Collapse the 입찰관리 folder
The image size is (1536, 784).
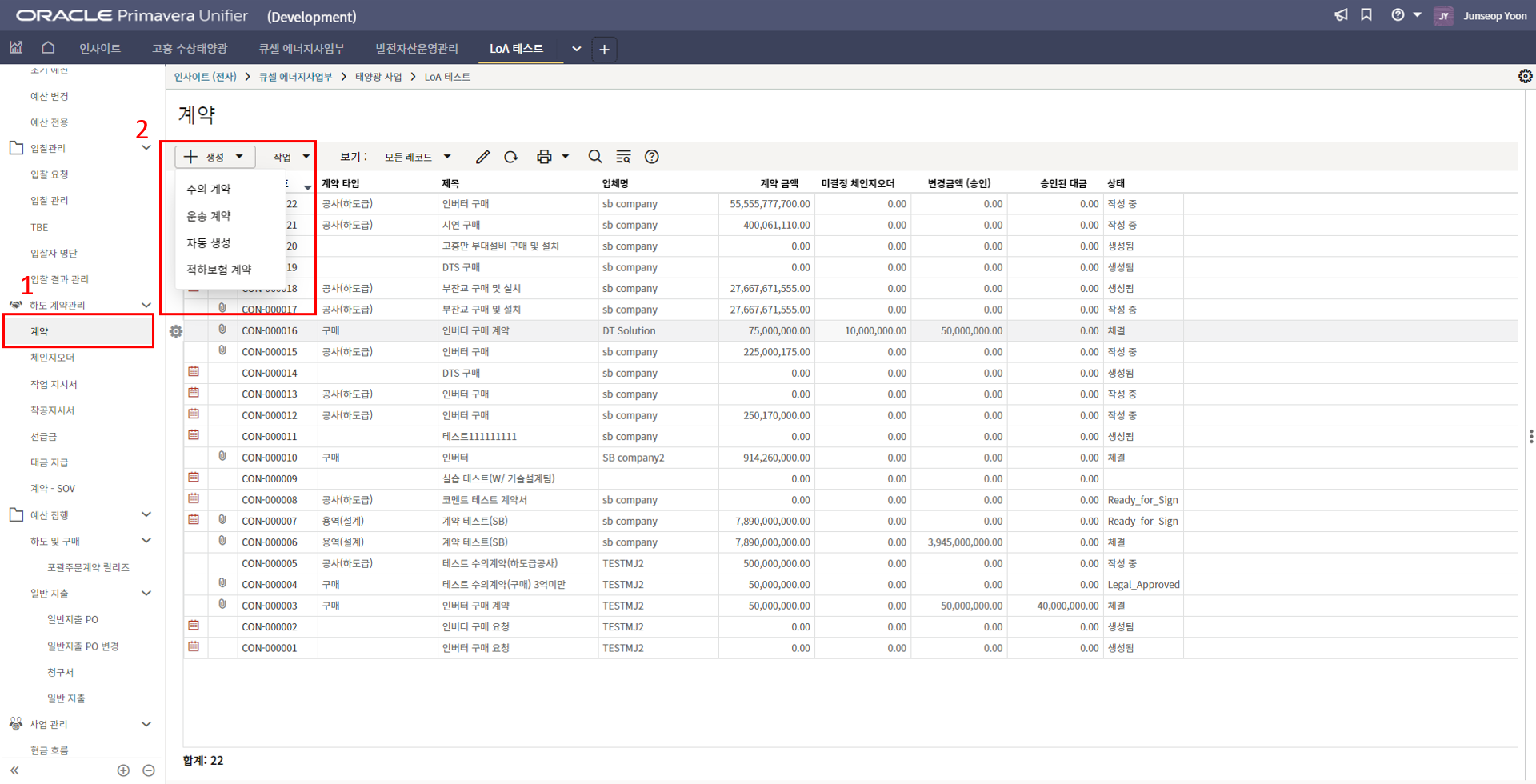point(146,148)
